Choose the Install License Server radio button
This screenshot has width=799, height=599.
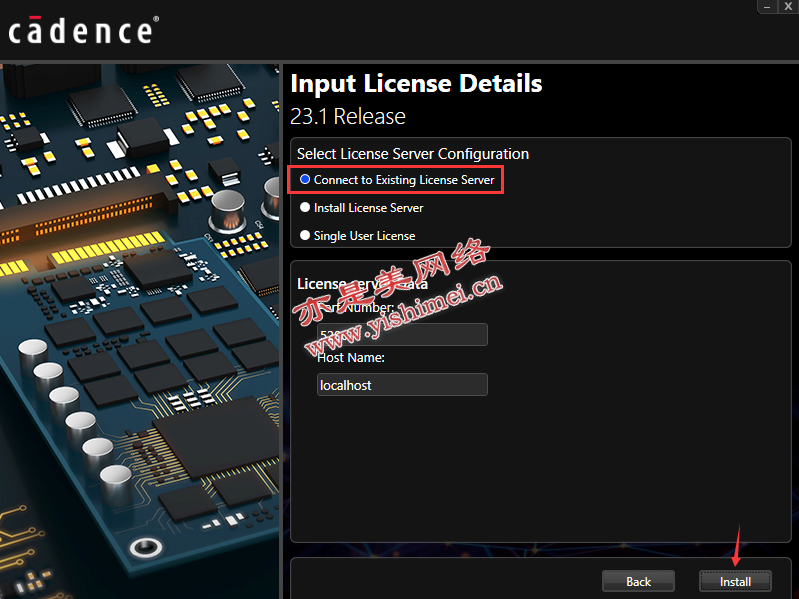coord(305,207)
